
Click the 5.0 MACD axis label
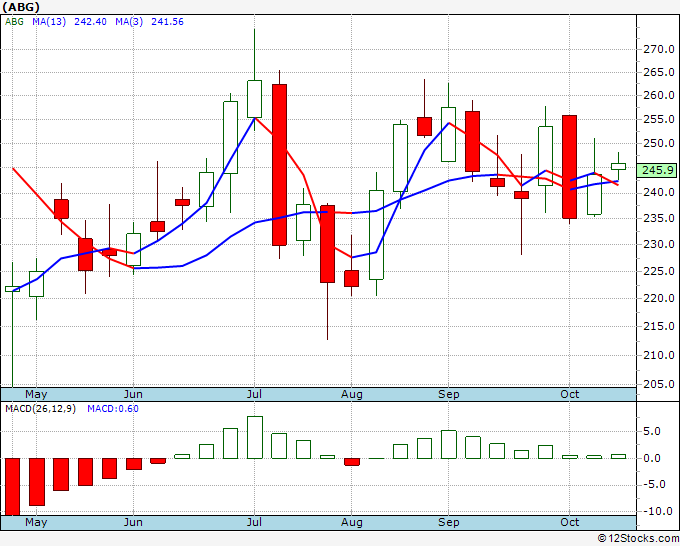point(652,432)
